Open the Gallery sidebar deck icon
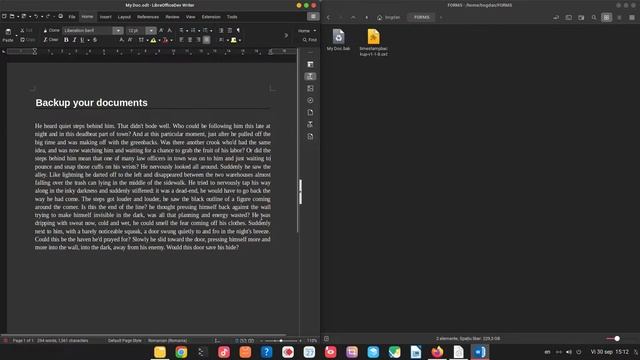Viewport: 640px width, 360px height. (x=310, y=88)
